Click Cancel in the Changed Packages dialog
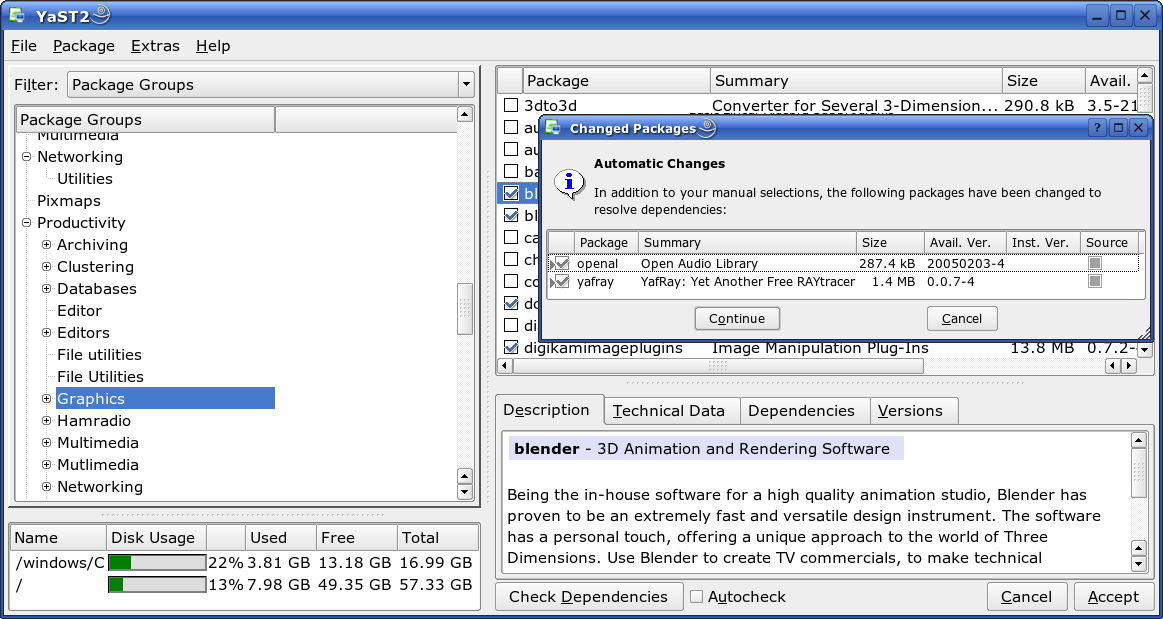1163x619 pixels. [x=962, y=319]
